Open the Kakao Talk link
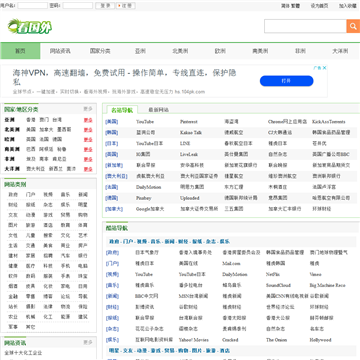This screenshot has width=360, height=360. pos(191,132)
